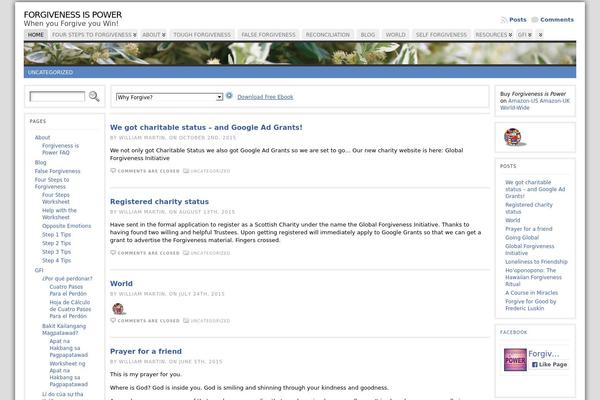Expand Four Steps to Forgiveness menu arrow
This screenshot has height=400, width=600.
(135, 35)
